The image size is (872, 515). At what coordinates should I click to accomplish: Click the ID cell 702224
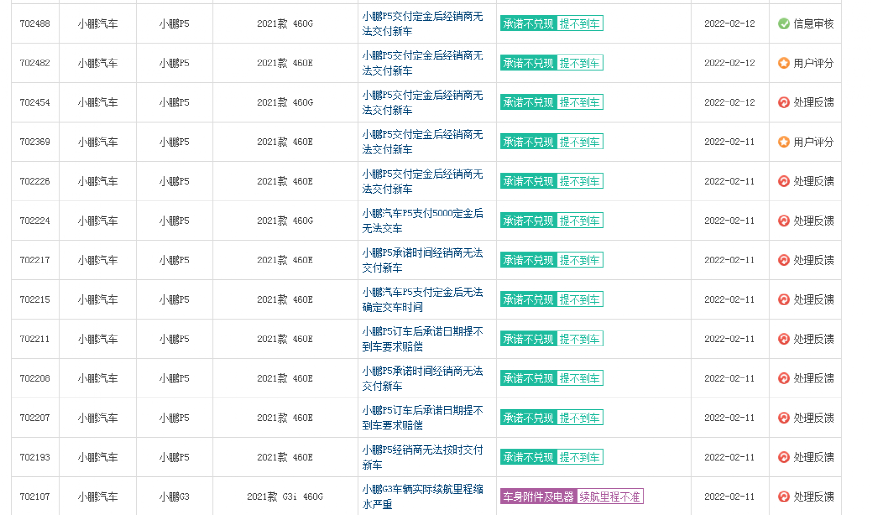(x=34, y=221)
